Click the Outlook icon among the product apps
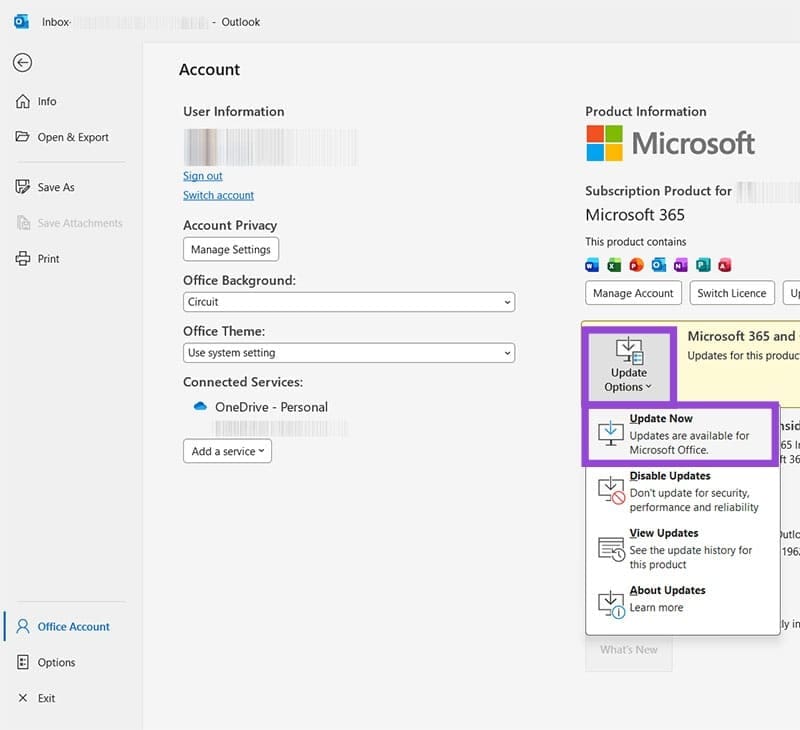 (x=657, y=265)
